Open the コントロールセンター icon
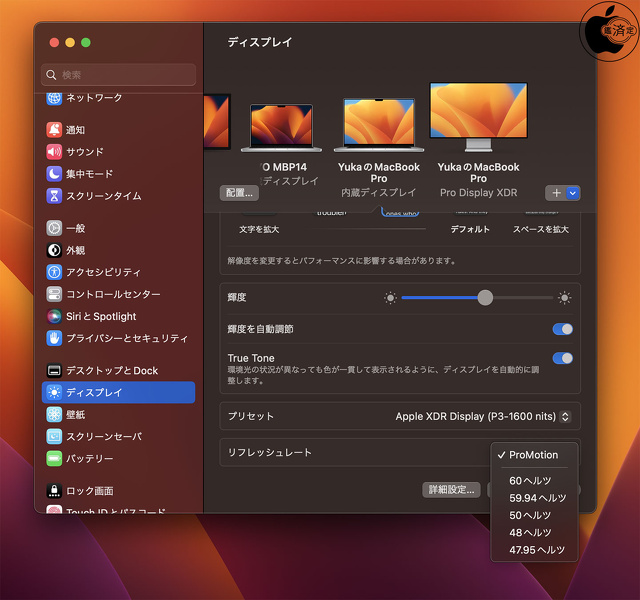This screenshot has height=600, width=640. coord(54,294)
